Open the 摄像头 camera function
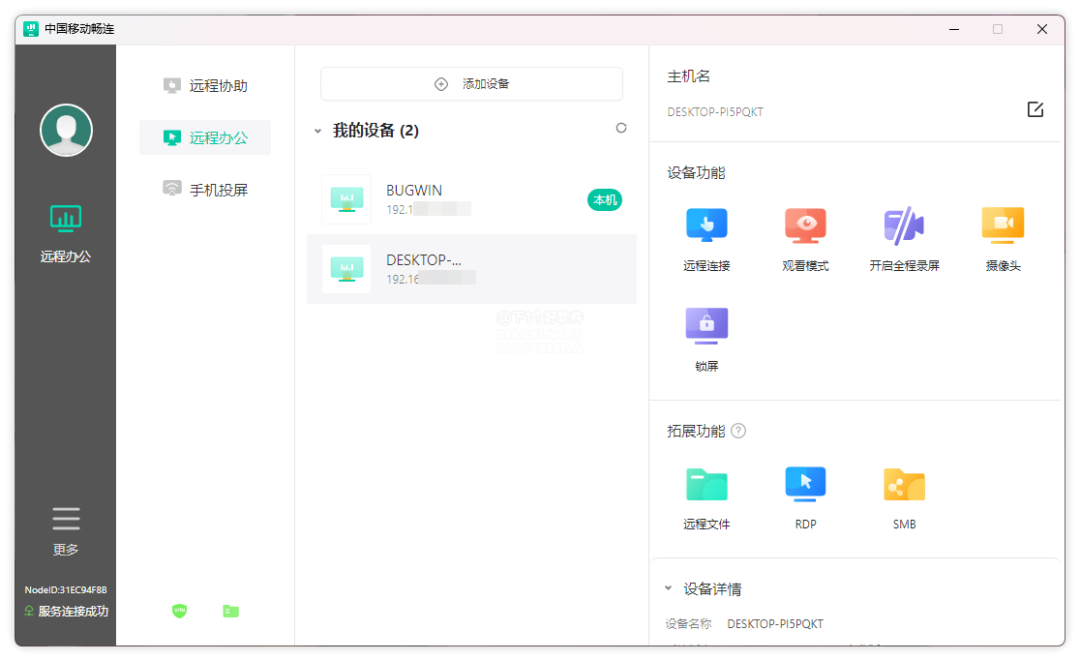The height and width of the screenshot is (661, 1080). pos(1003,240)
